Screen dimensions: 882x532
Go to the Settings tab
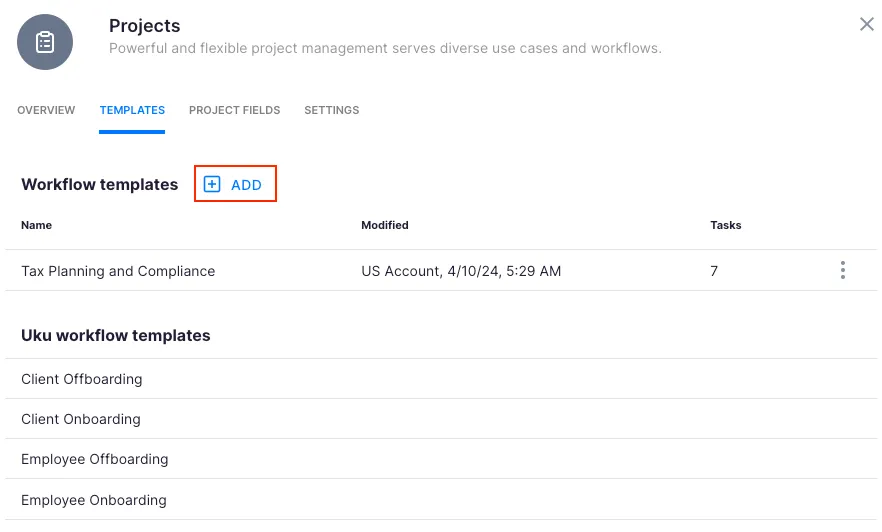click(331, 110)
